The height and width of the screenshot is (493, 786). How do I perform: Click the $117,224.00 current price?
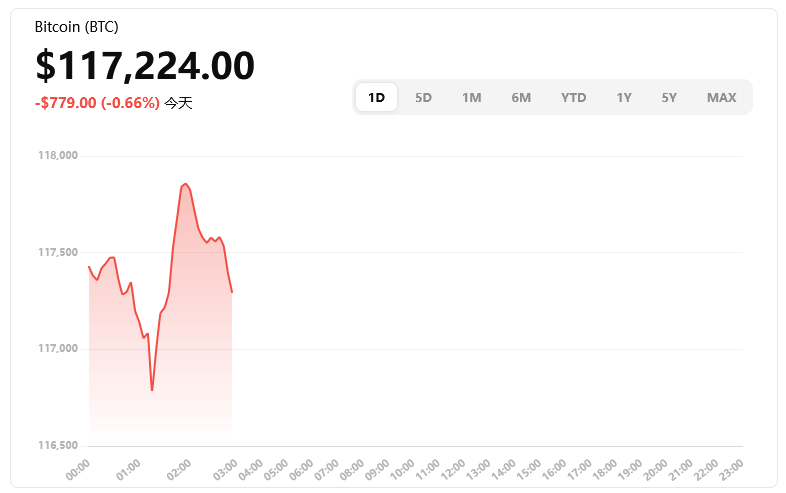[145, 66]
